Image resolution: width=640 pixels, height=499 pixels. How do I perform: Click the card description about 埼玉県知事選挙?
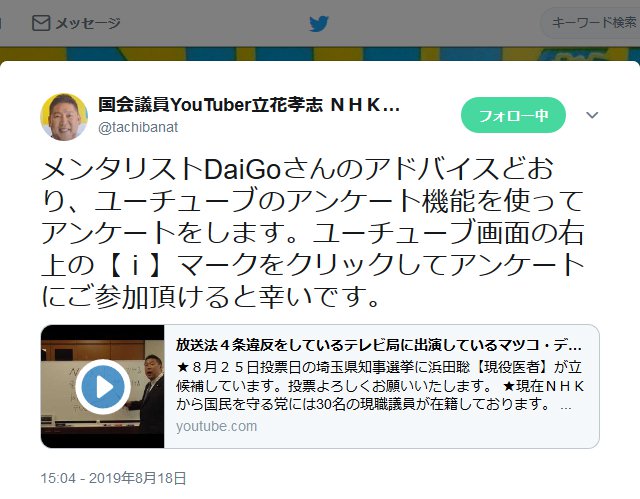click(x=380, y=386)
